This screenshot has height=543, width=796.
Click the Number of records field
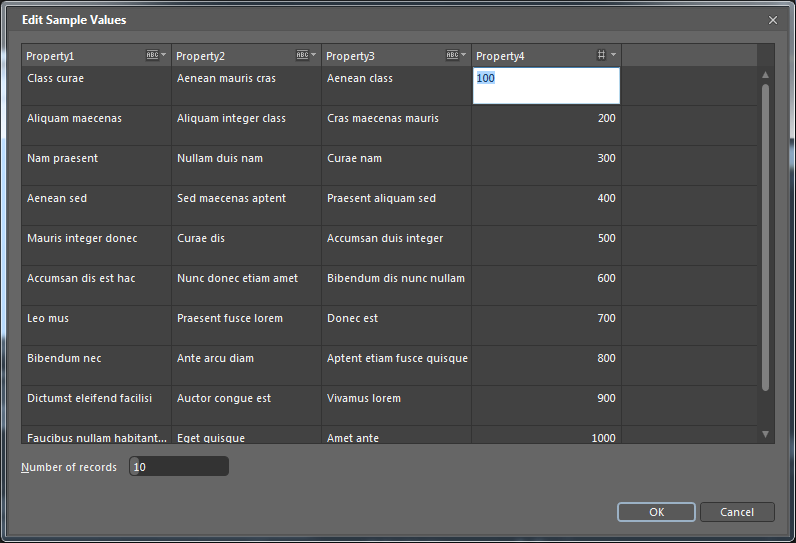(179, 467)
